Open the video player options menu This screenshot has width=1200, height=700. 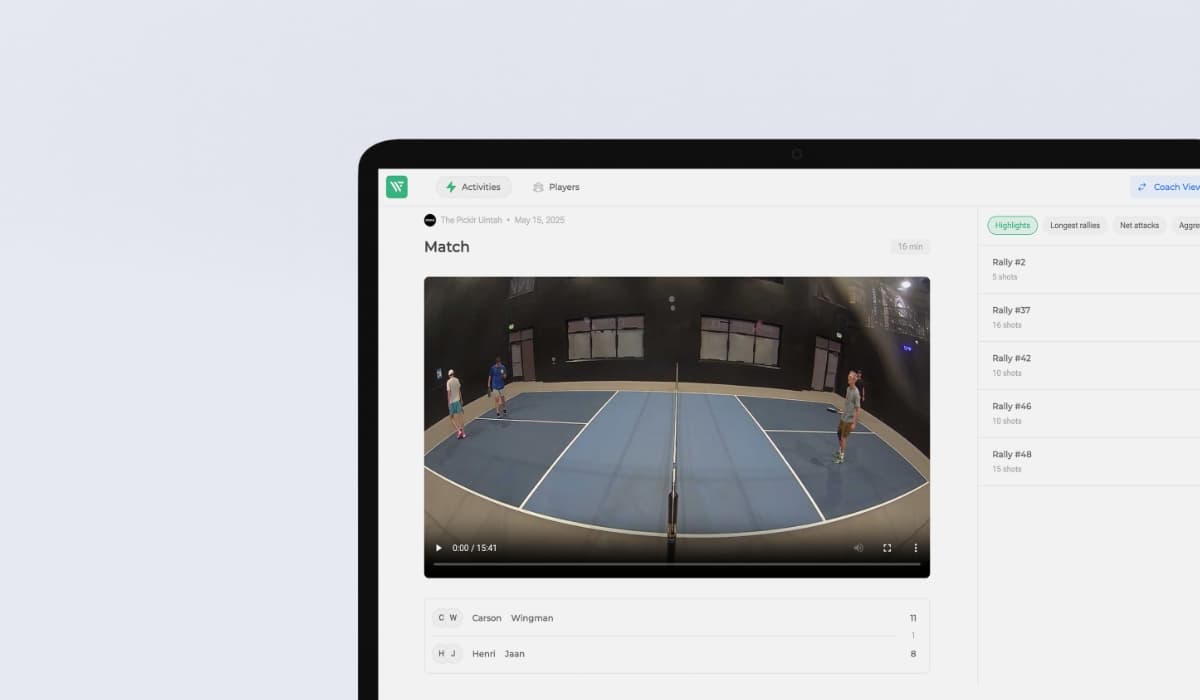click(x=915, y=548)
